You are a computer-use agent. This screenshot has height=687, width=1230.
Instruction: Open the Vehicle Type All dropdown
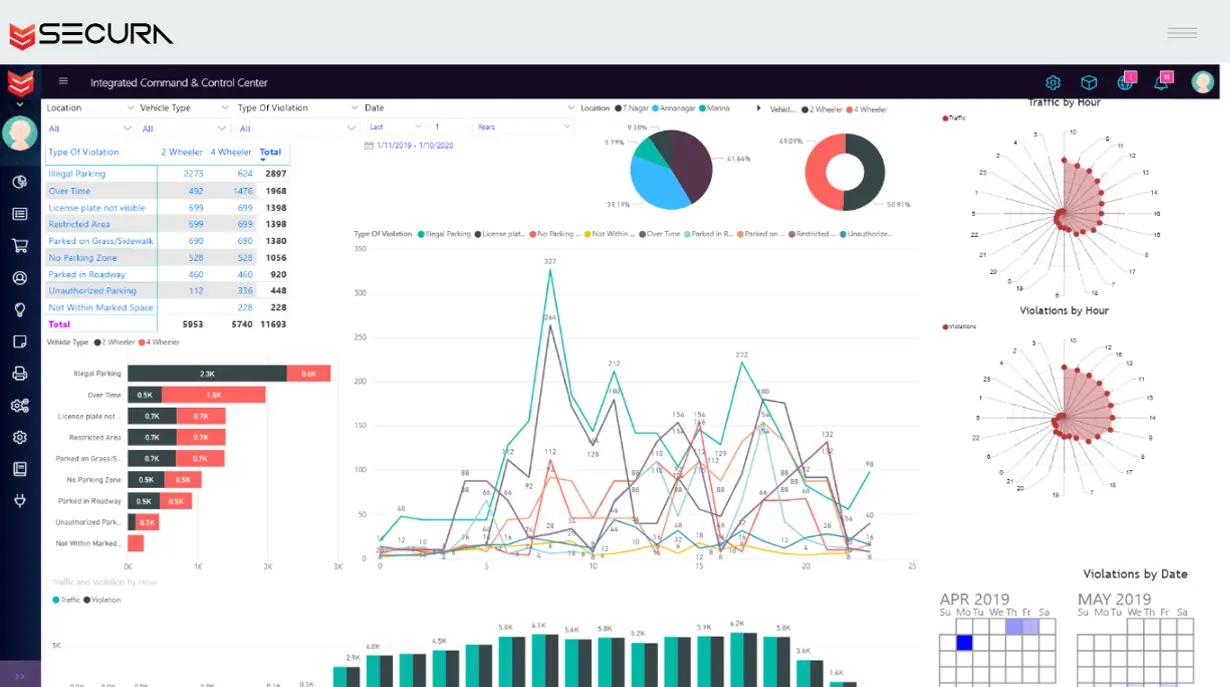185,129
